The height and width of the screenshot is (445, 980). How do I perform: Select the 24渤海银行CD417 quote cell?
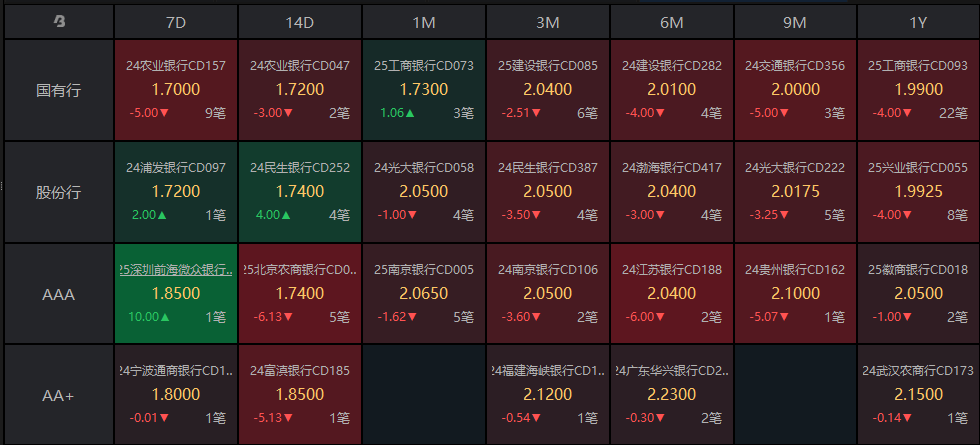point(671,192)
